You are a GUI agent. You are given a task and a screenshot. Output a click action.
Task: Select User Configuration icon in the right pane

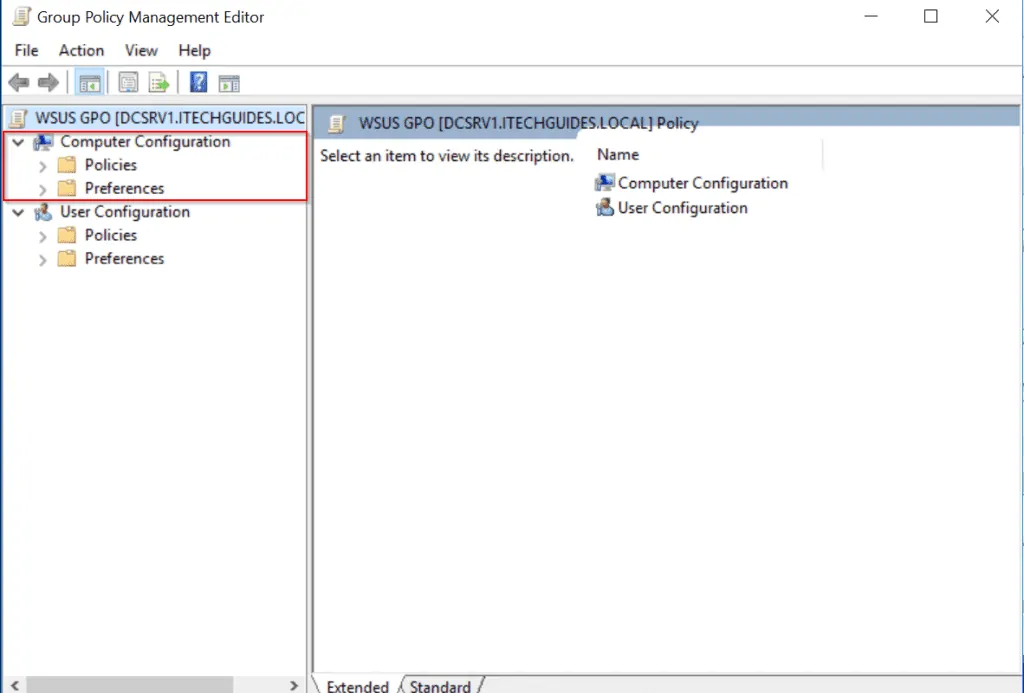pyautogui.click(x=604, y=207)
